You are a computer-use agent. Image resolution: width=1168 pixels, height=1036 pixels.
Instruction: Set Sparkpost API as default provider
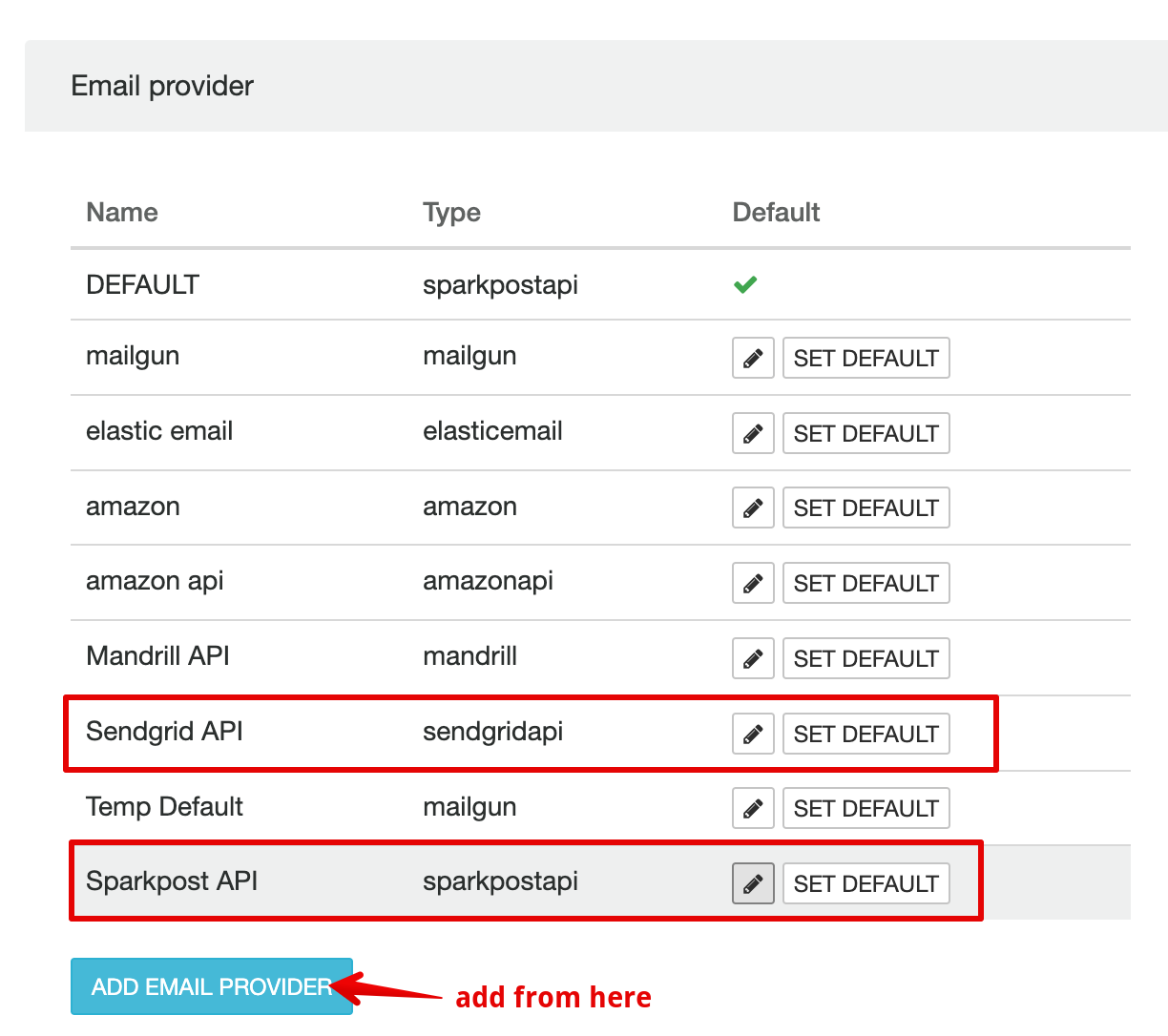click(866, 883)
